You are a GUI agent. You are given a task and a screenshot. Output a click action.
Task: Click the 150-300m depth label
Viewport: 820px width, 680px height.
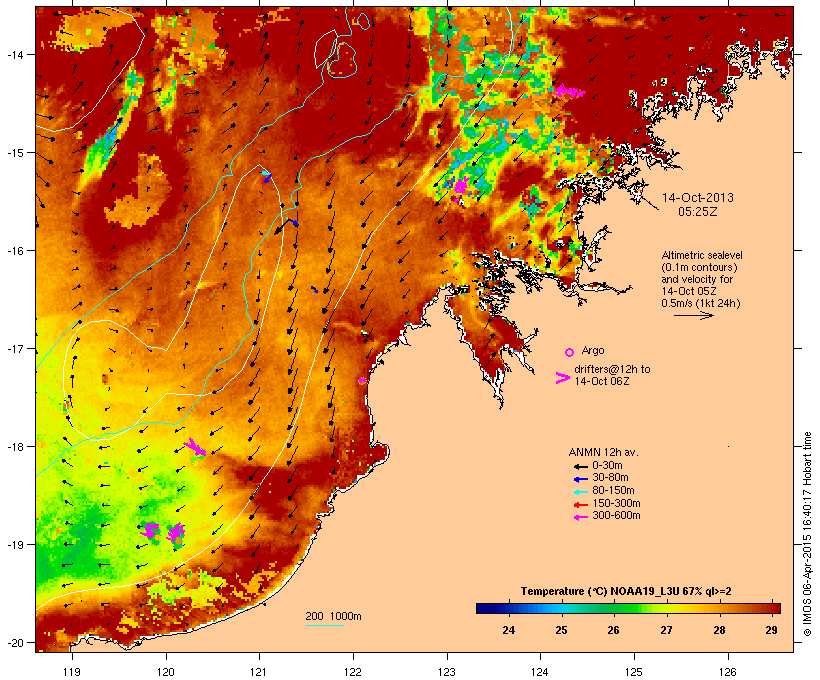[616, 503]
